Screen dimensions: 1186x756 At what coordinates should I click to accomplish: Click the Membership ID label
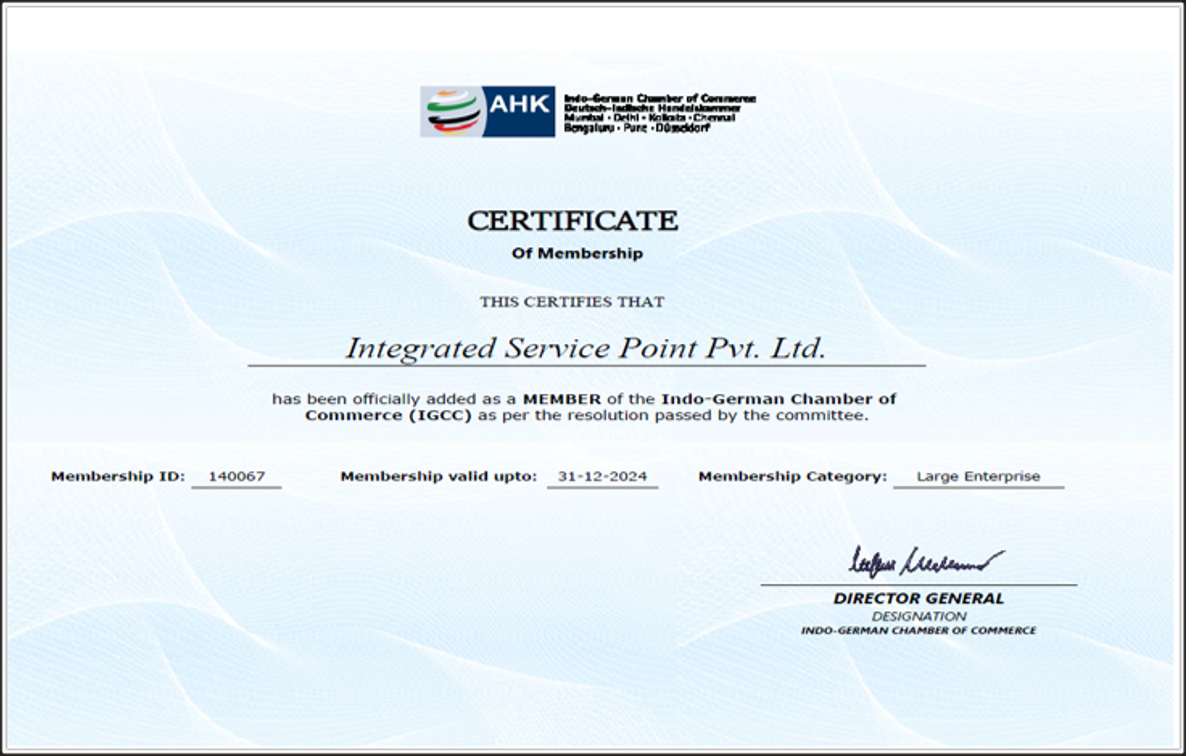[118, 476]
